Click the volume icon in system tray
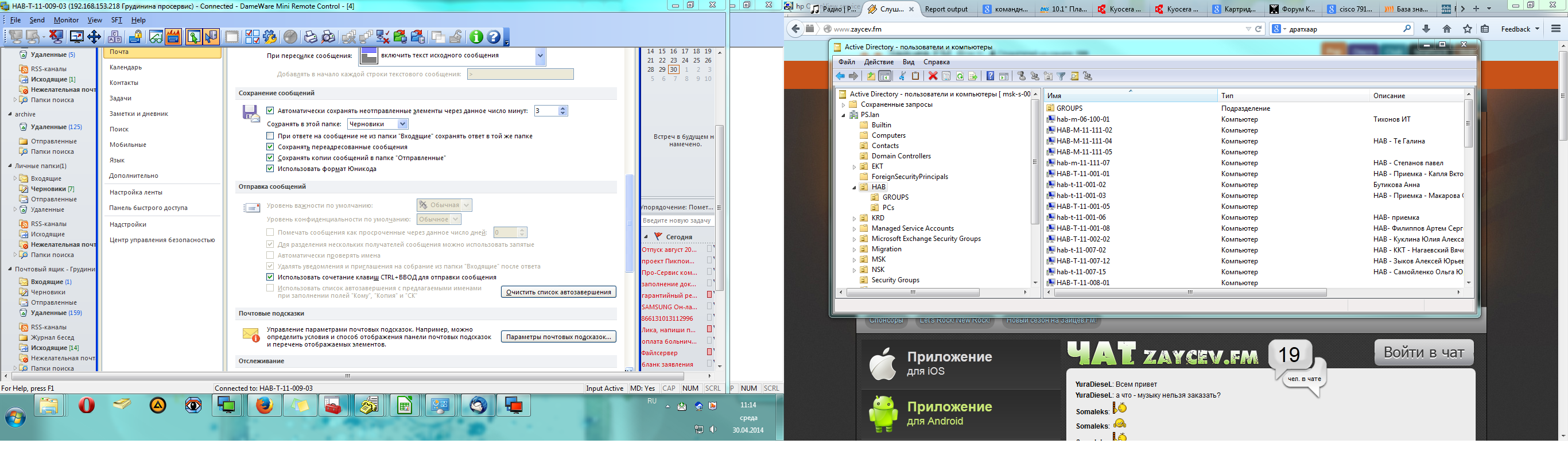Viewport: 1568px width, 459px height. pyautogui.click(x=713, y=430)
